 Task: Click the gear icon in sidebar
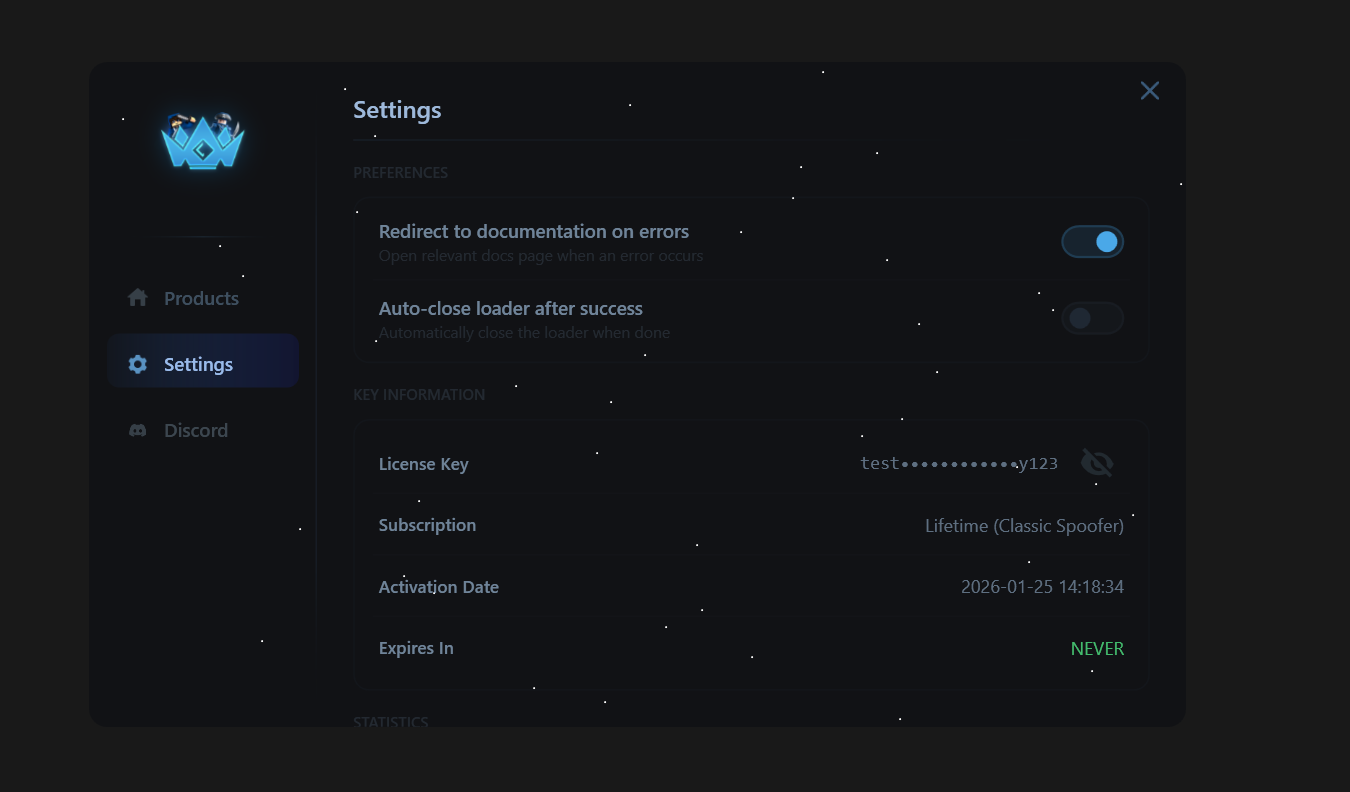pos(138,364)
